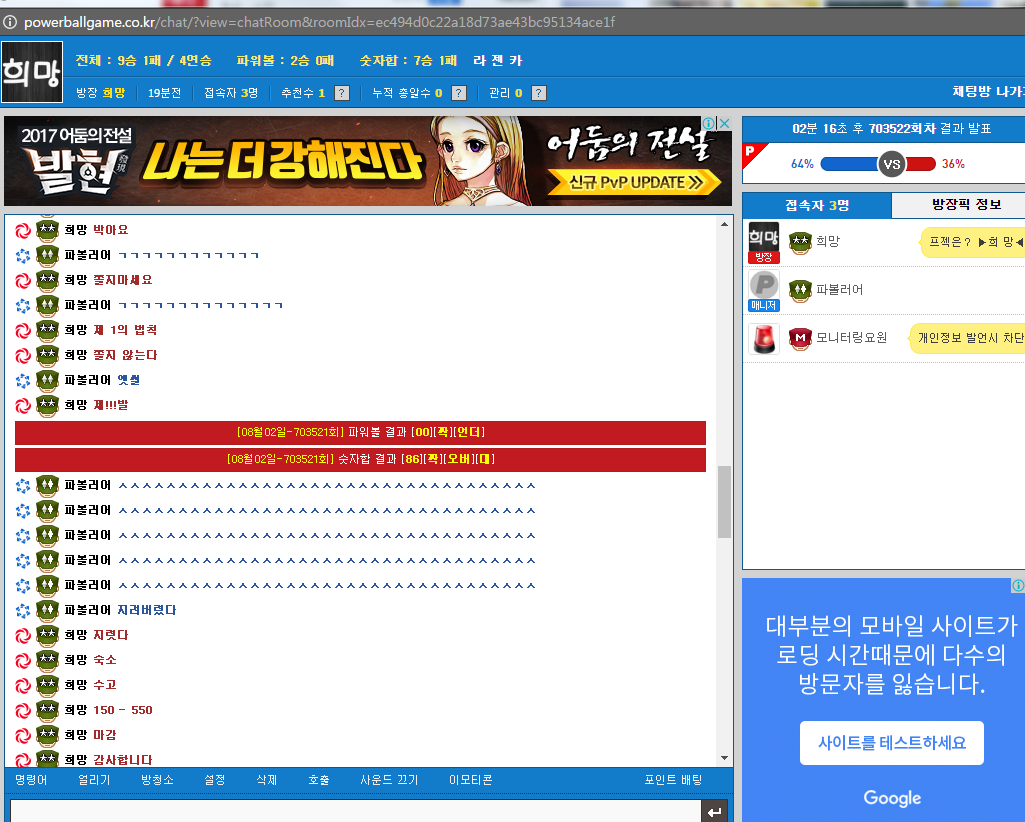The height and width of the screenshot is (822, 1025).
Task: Open the 관리 help question mark
Action: [x=539, y=93]
